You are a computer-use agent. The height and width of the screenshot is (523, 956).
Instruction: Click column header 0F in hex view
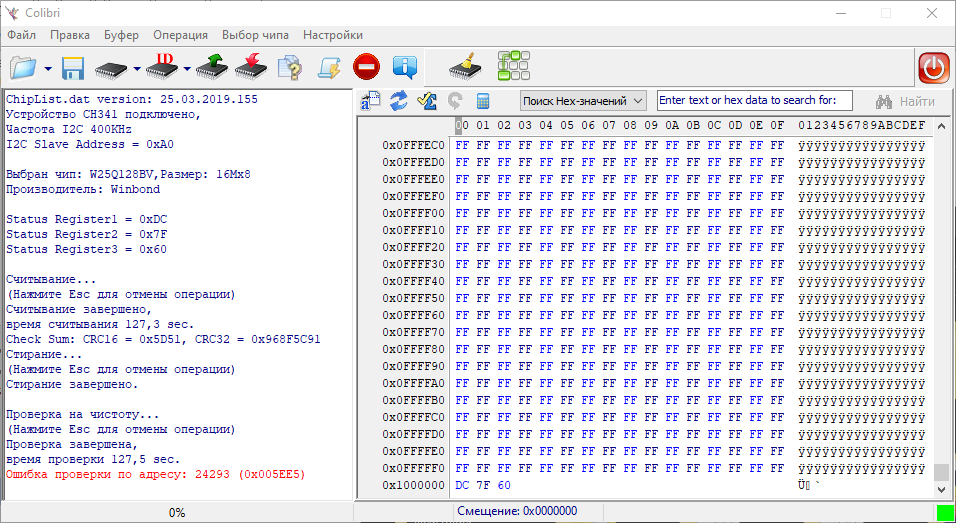(x=777, y=126)
